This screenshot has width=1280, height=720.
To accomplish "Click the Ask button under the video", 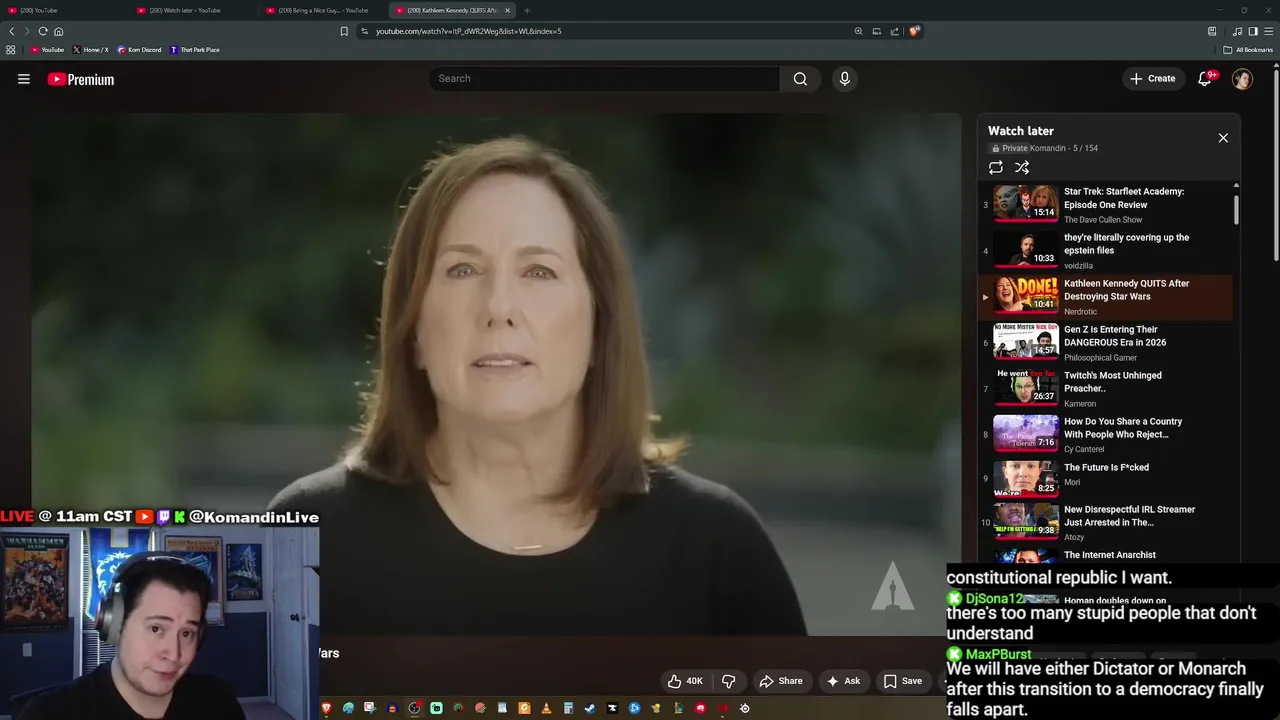I will click(843, 681).
